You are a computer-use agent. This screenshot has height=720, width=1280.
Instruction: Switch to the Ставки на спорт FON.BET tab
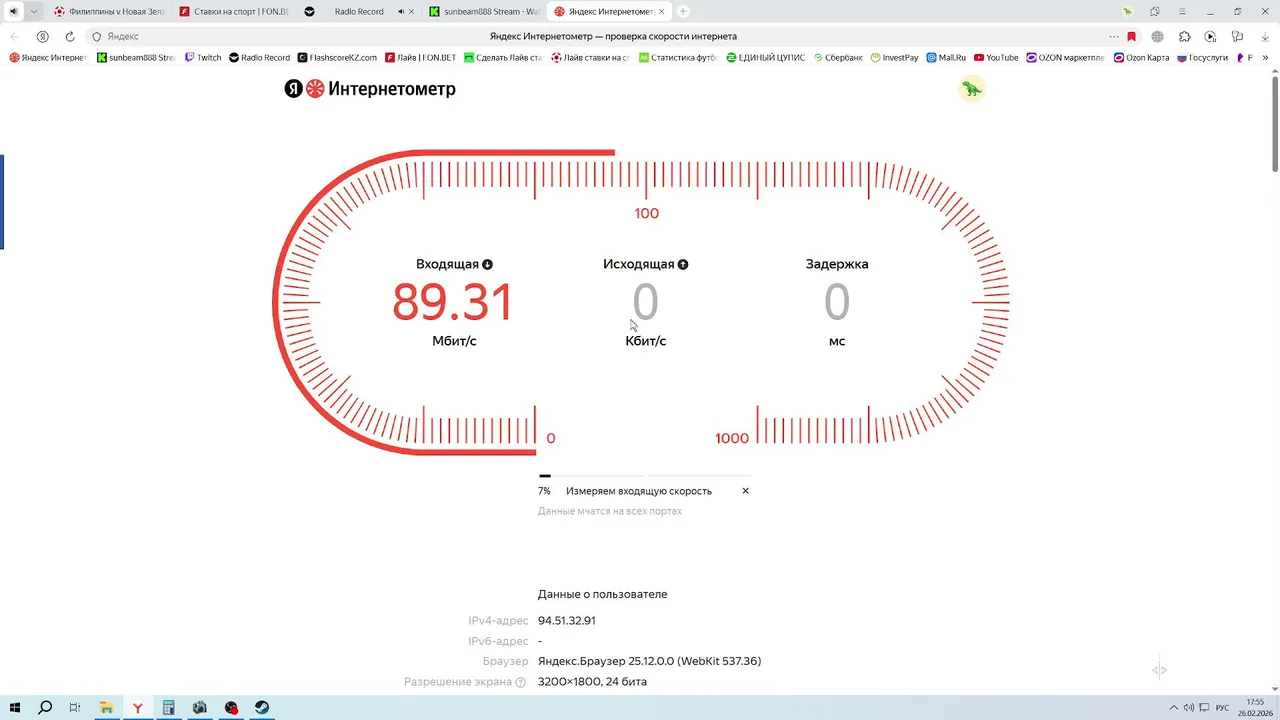[234, 11]
